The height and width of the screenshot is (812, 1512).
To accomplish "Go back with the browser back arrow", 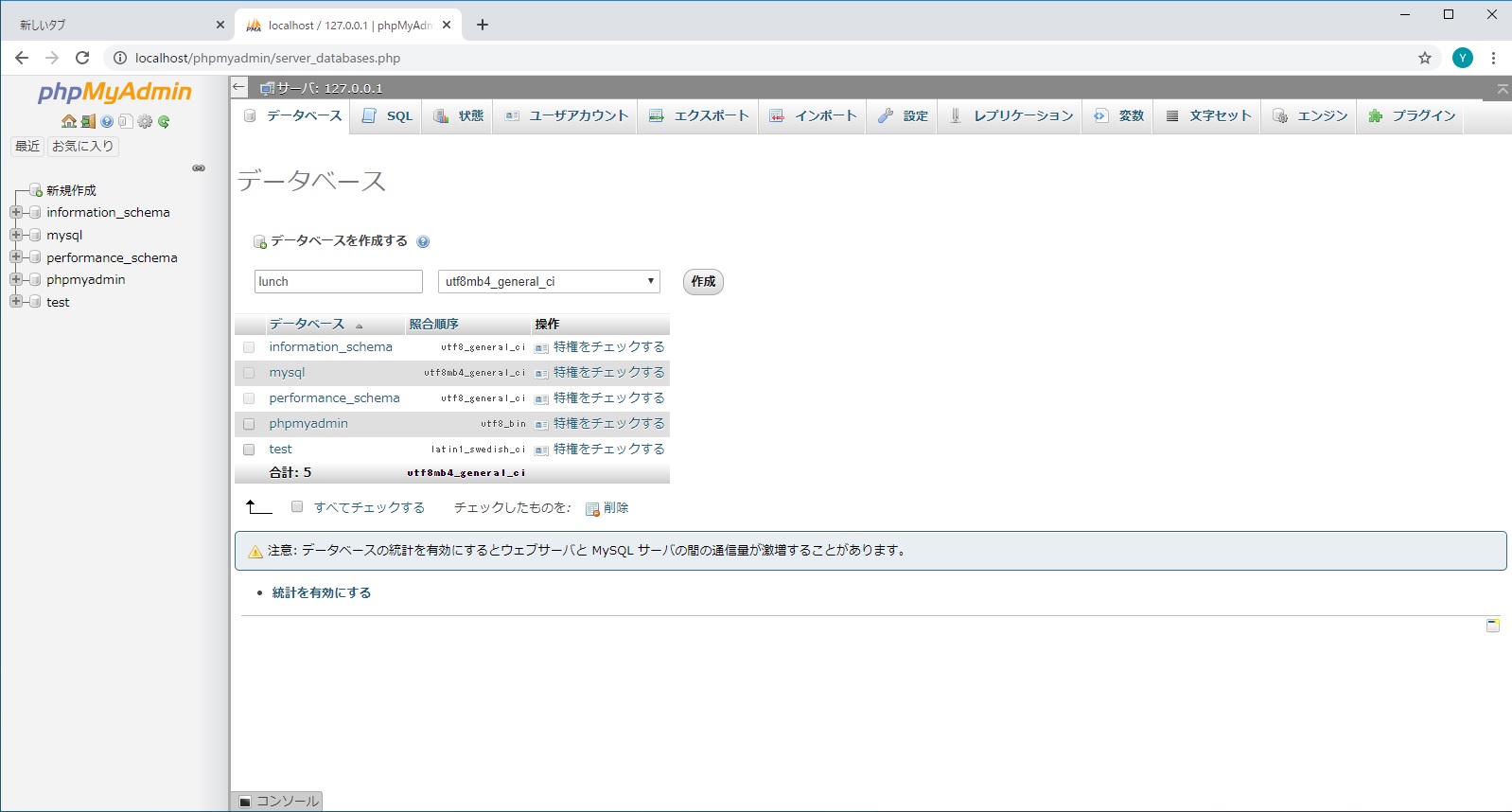I will tap(22, 58).
